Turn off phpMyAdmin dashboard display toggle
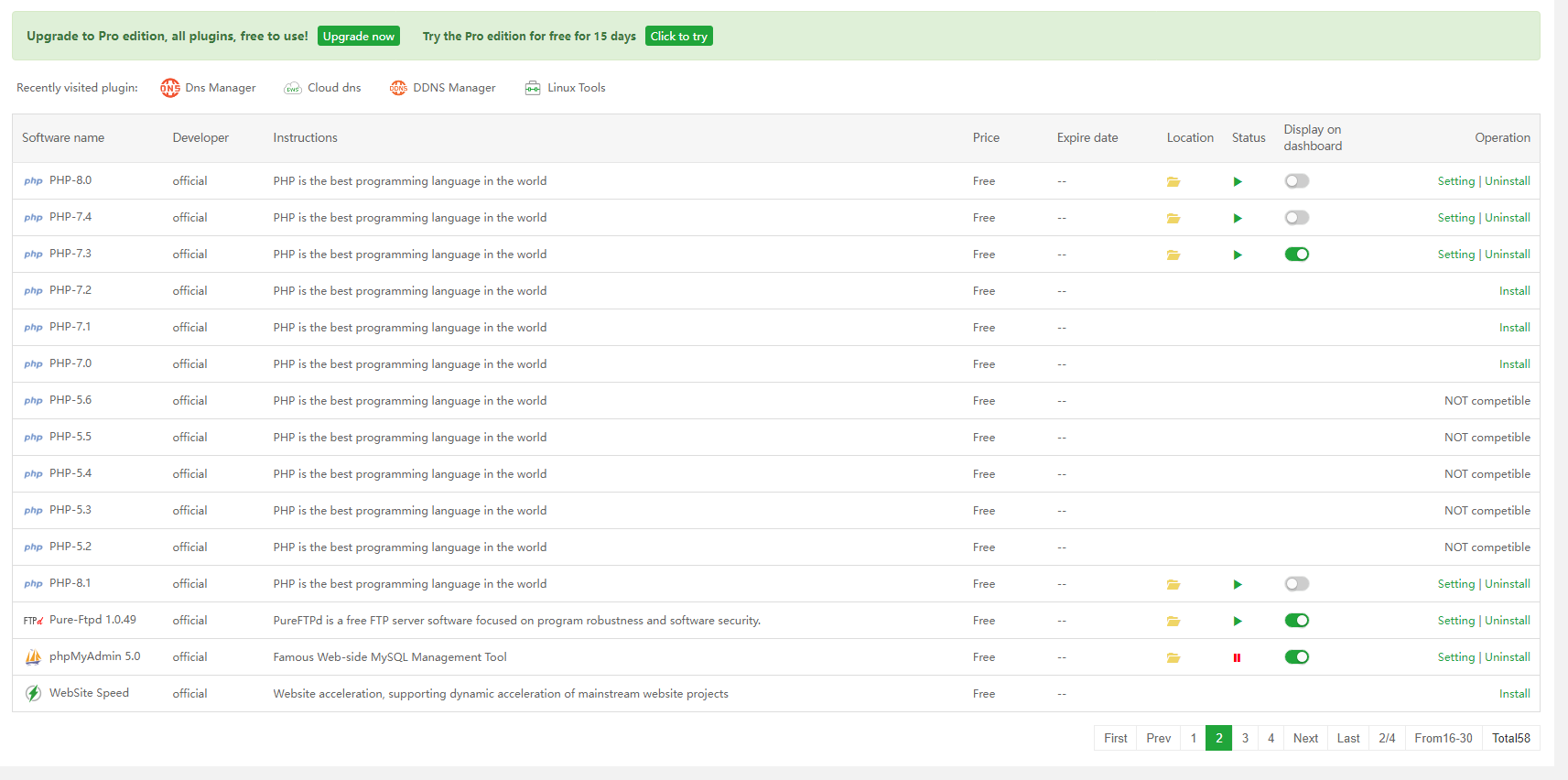1568x780 pixels. pyautogui.click(x=1296, y=657)
